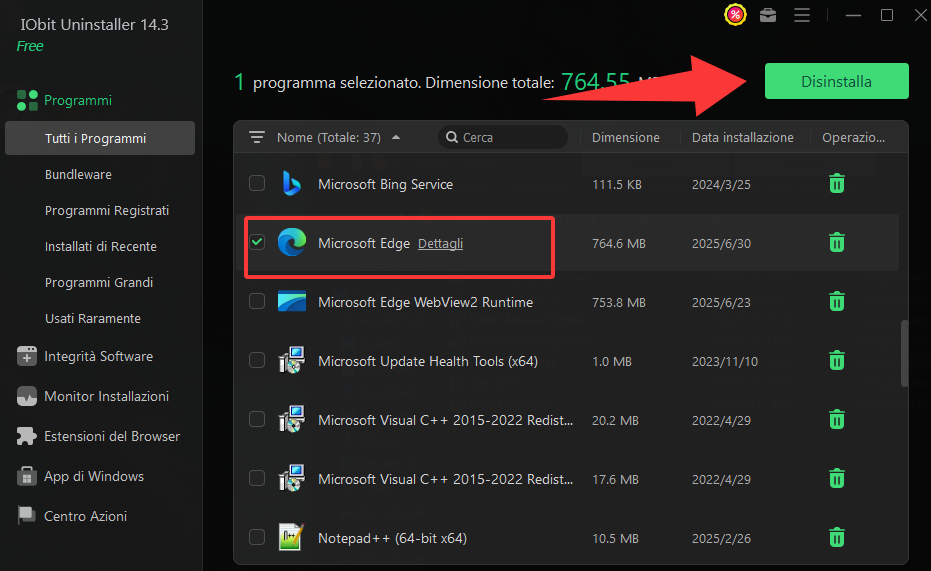Screen dimensions: 931x571
Task: Check the 20.2 MB Visual C++ checkbox
Action: click(x=257, y=419)
